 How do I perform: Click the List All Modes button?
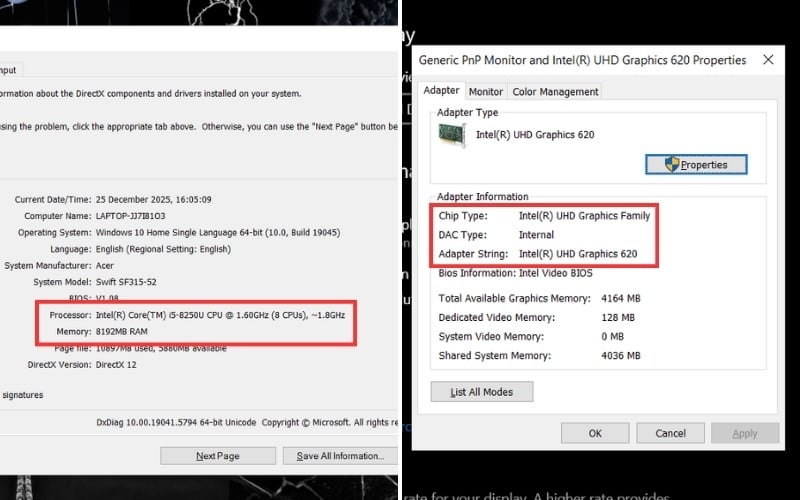point(482,392)
